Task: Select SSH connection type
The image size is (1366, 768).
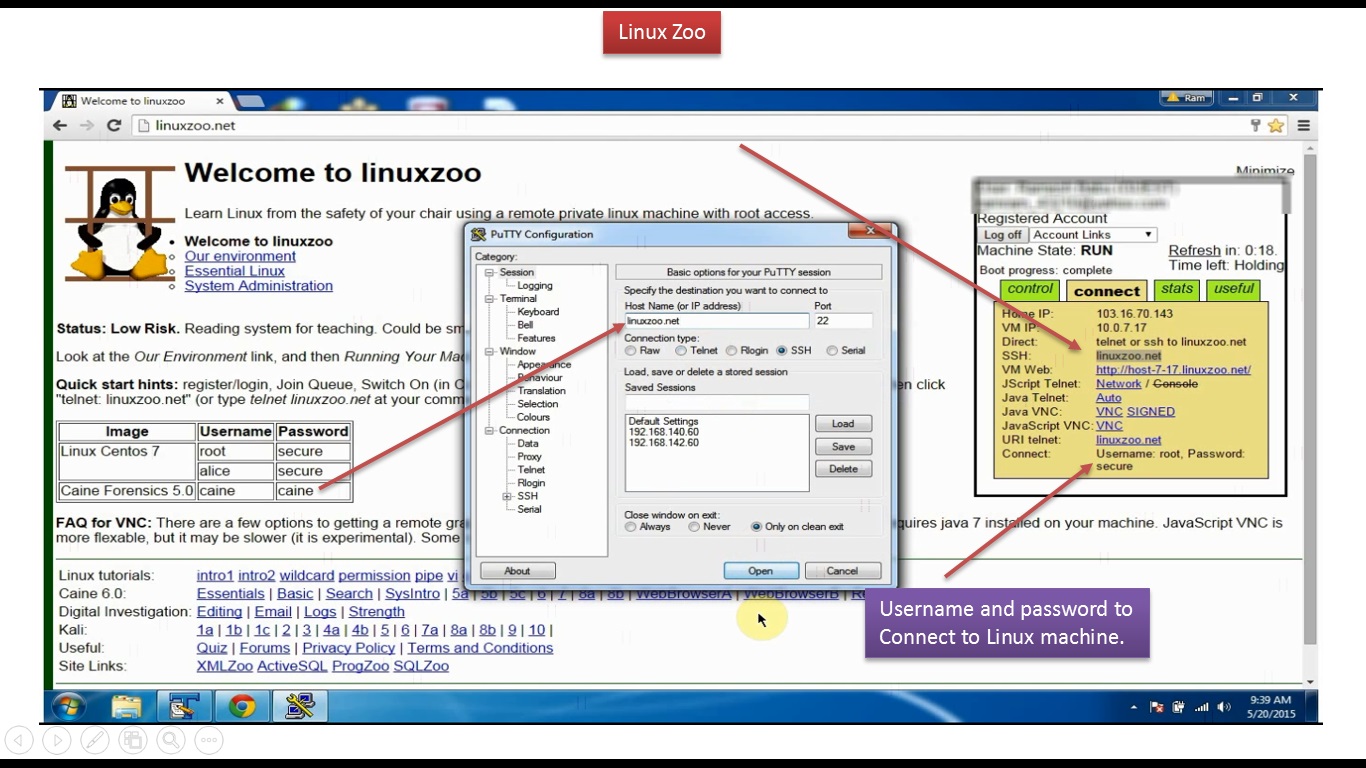Action: pos(782,351)
